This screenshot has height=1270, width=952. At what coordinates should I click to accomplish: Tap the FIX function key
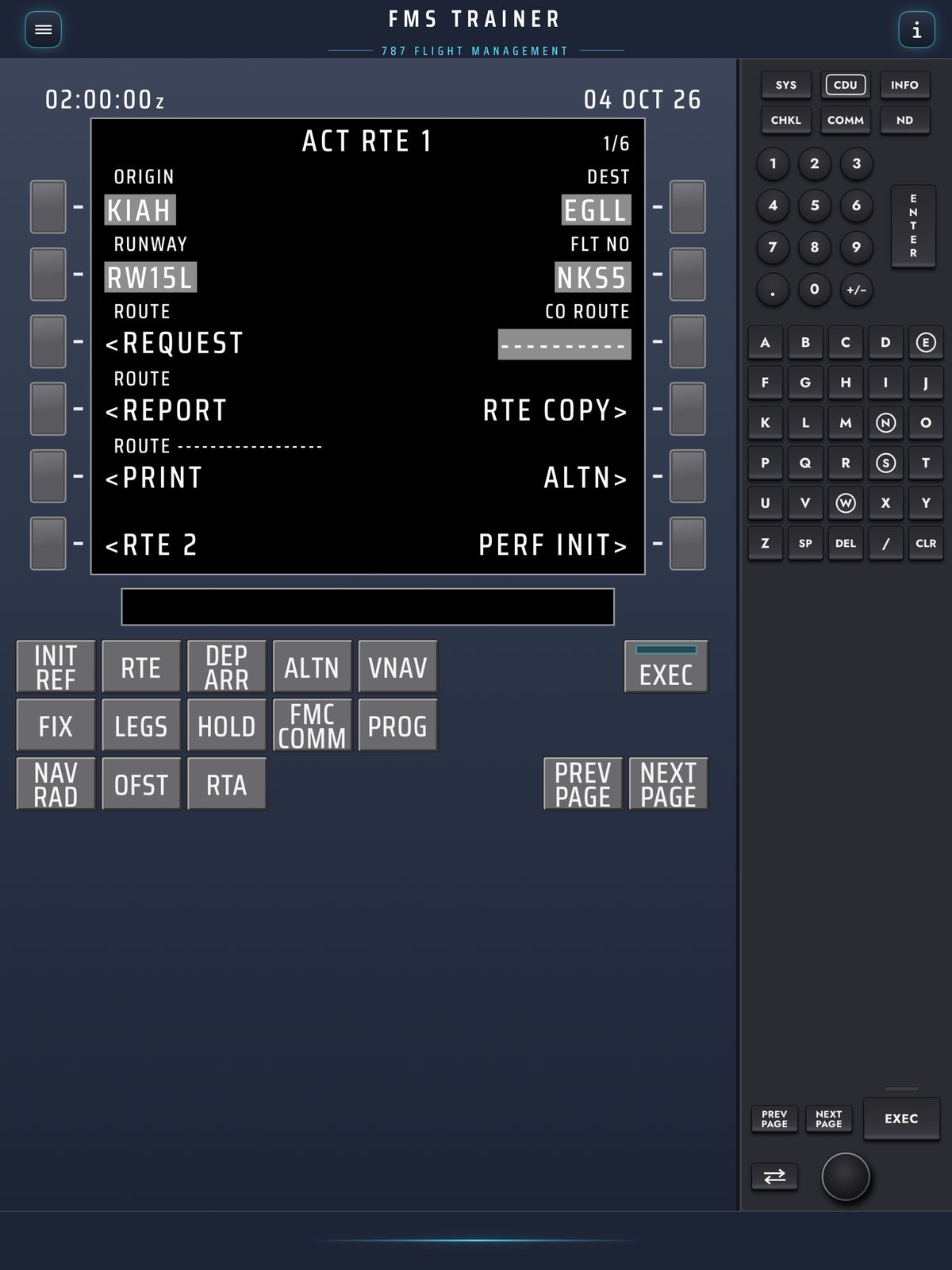click(56, 725)
